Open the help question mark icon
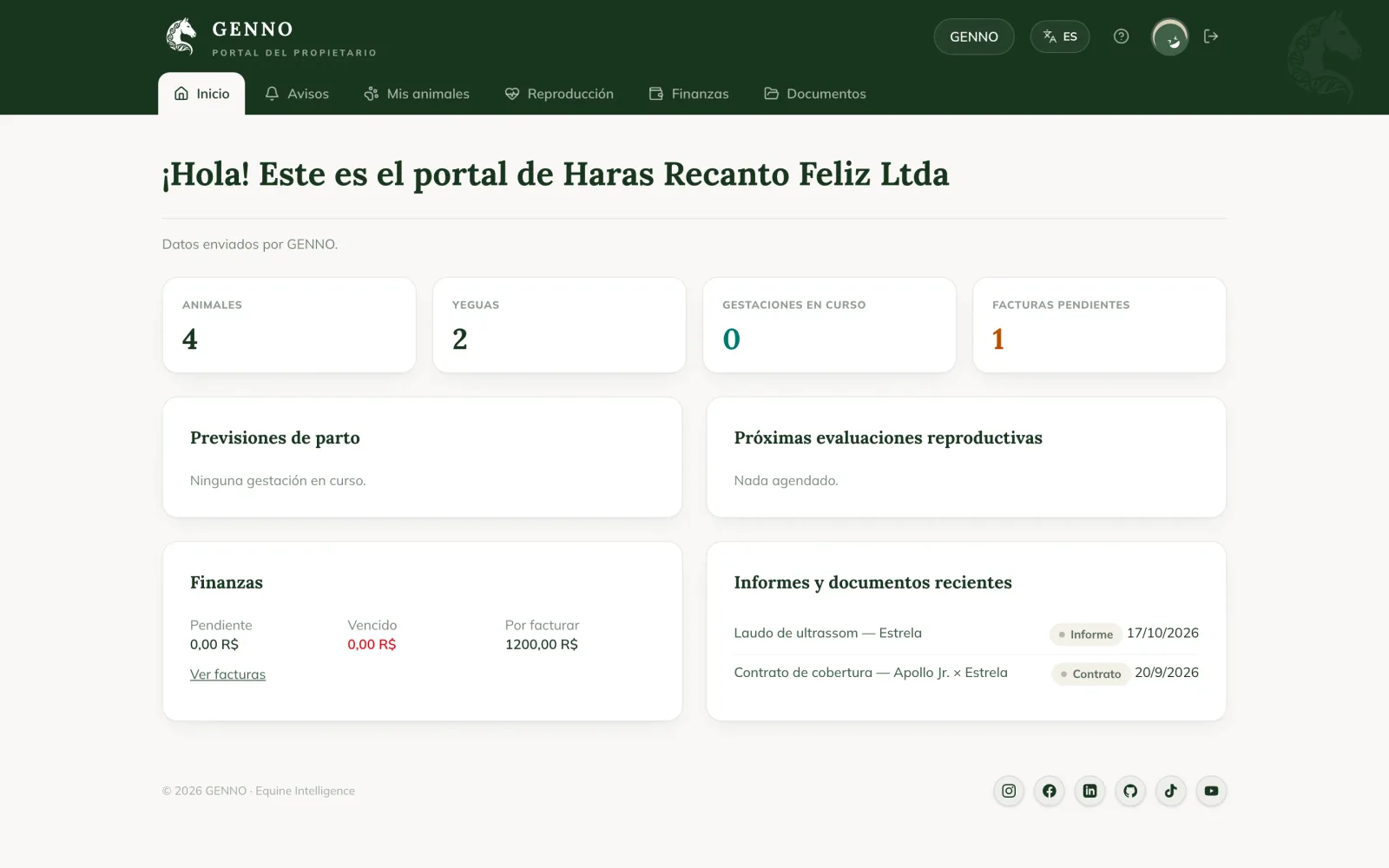The image size is (1389, 868). pos(1121,36)
